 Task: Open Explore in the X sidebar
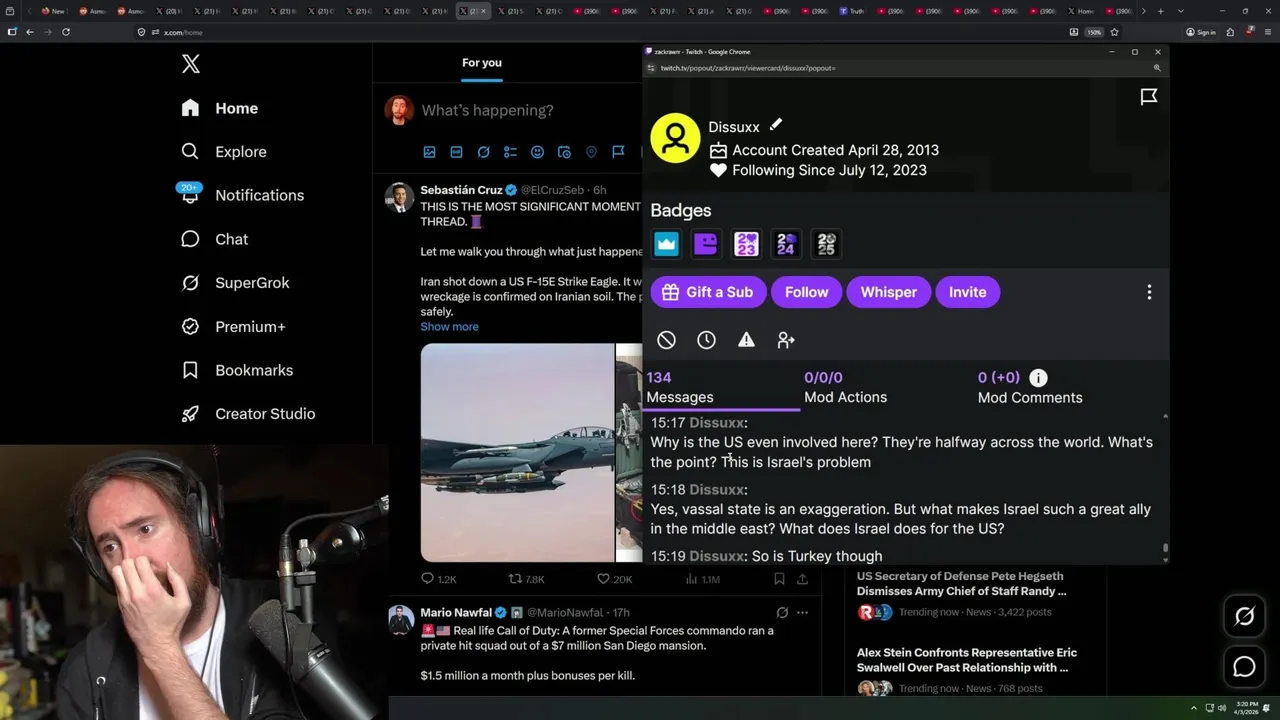[223, 152]
